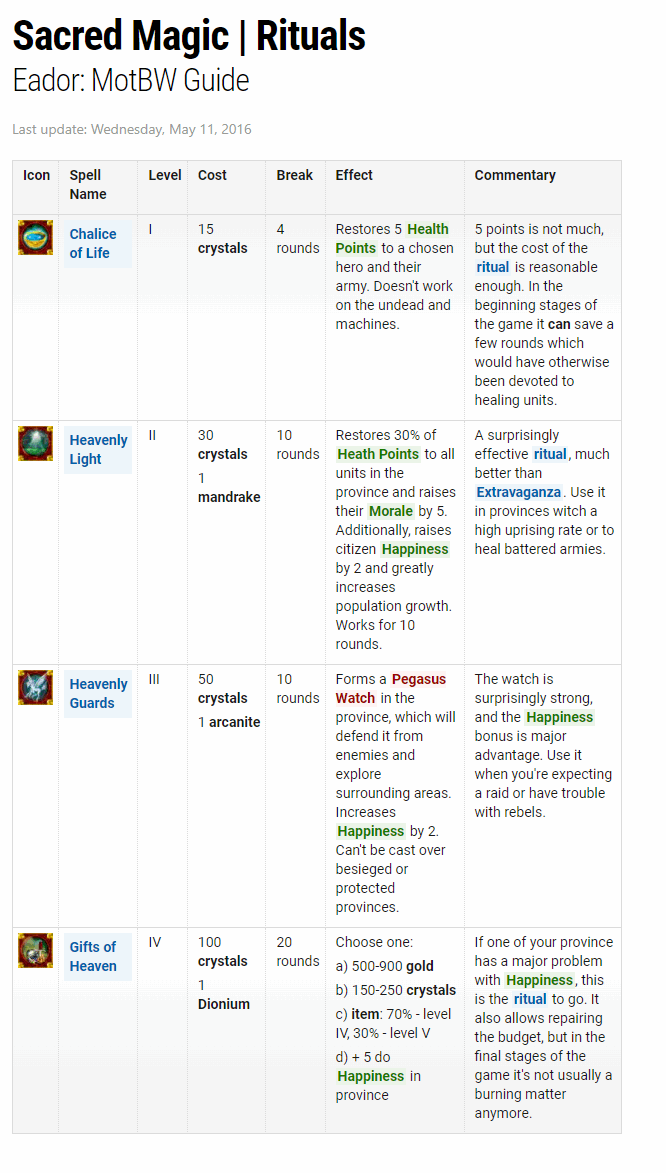
Task: Open the Heavenly Light spell link
Action: [x=98, y=449]
